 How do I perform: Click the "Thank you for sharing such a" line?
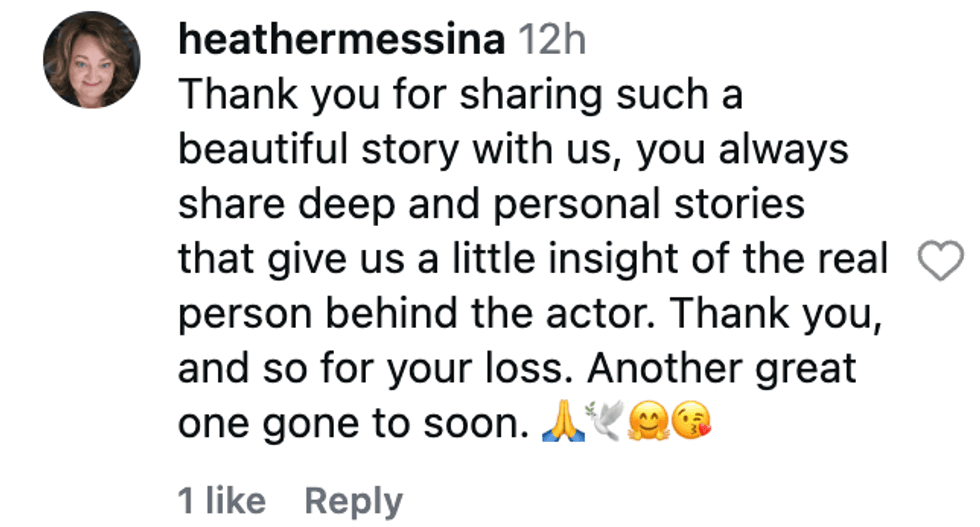[460, 96]
